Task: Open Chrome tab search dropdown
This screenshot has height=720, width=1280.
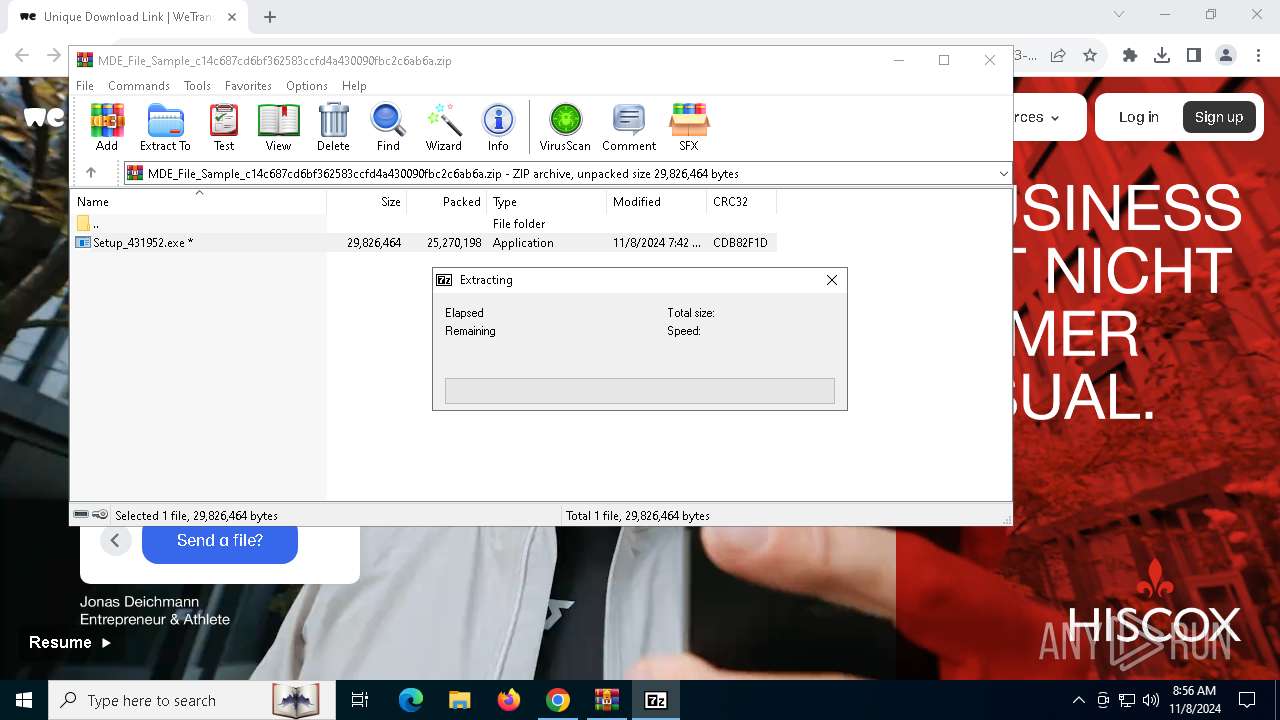Action: point(1119,15)
